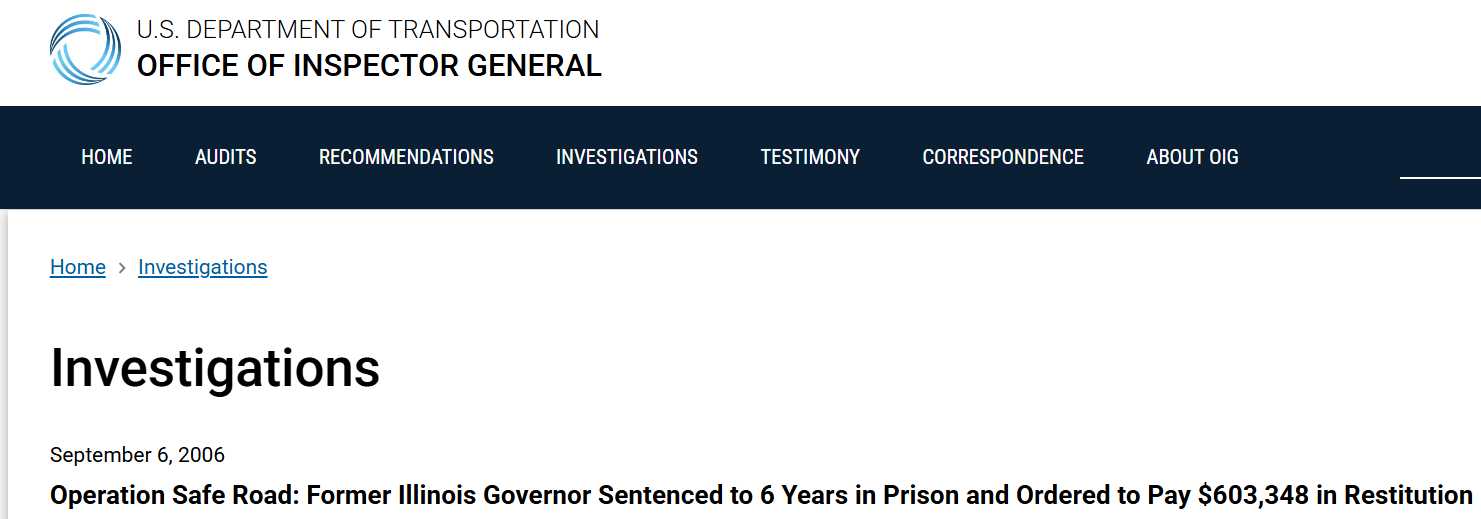Image resolution: width=1481 pixels, height=519 pixels.
Task: Open the About OIG menu item
Action: [x=1192, y=157]
